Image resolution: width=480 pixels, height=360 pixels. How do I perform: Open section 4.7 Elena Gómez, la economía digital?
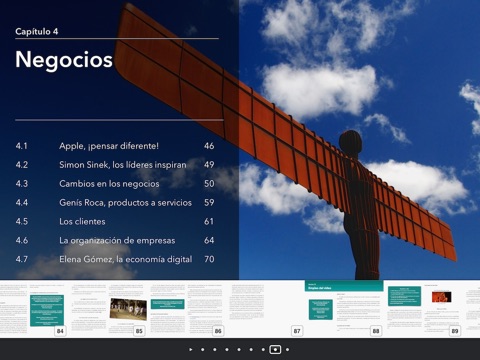click(x=115, y=259)
